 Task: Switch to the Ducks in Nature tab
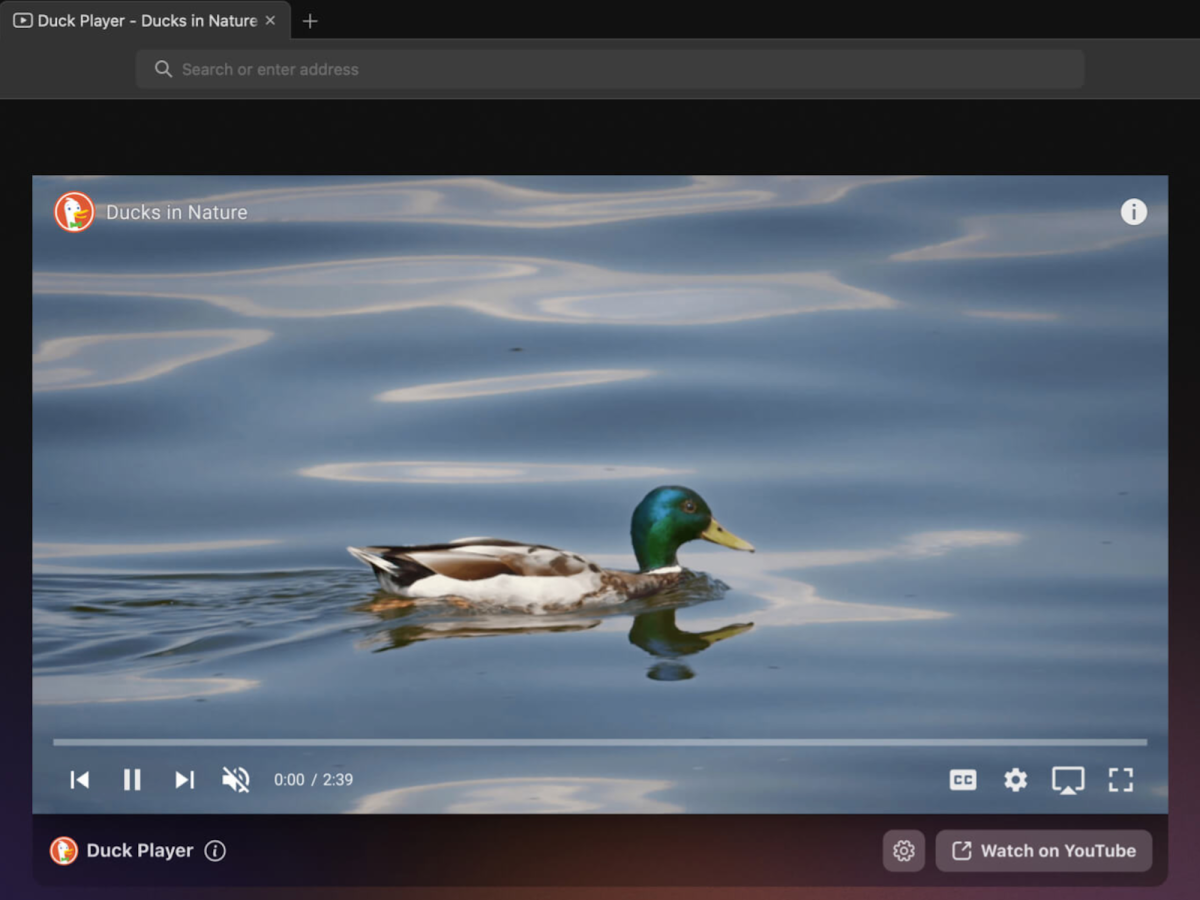click(140, 20)
